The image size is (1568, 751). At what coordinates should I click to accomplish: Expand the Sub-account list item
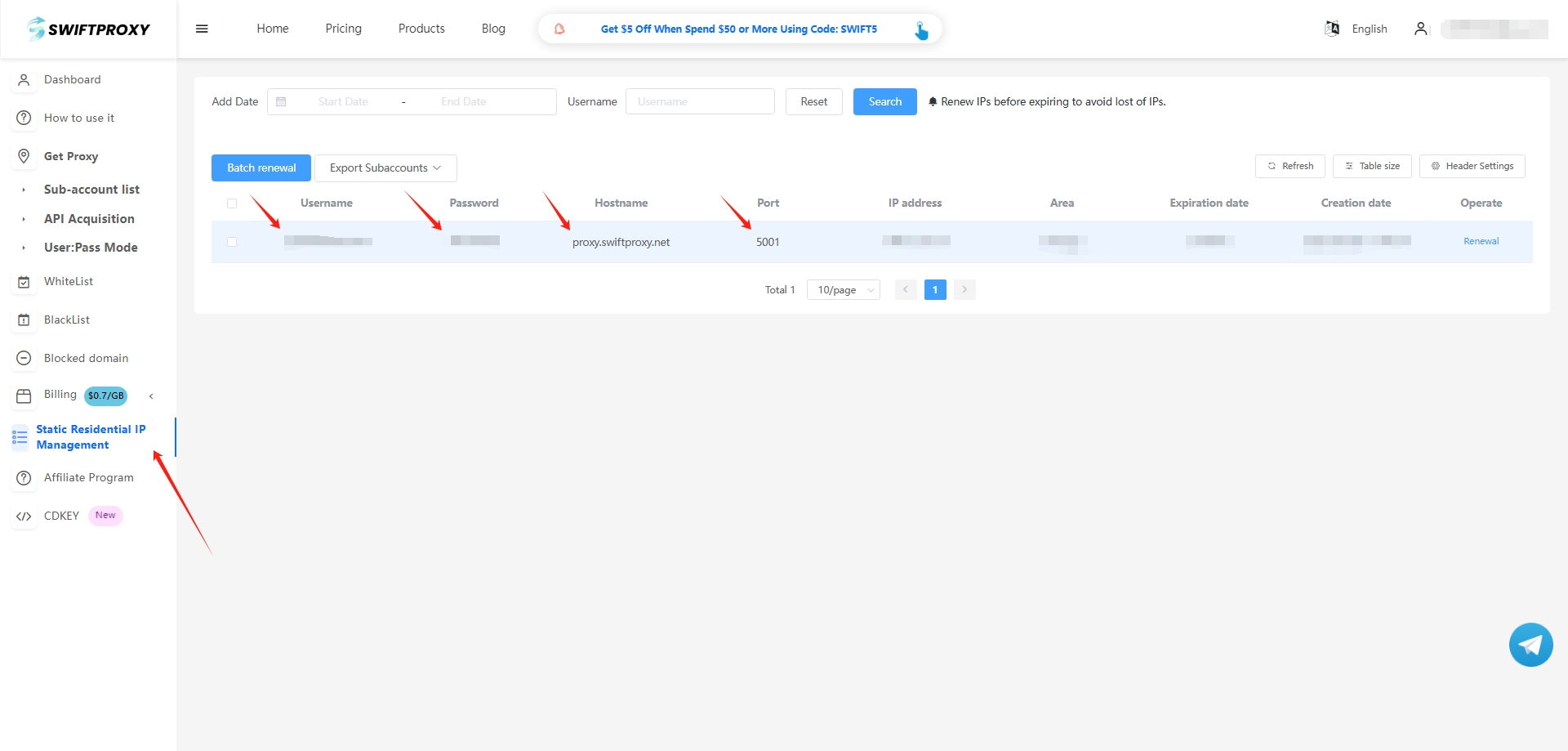click(x=91, y=190)
